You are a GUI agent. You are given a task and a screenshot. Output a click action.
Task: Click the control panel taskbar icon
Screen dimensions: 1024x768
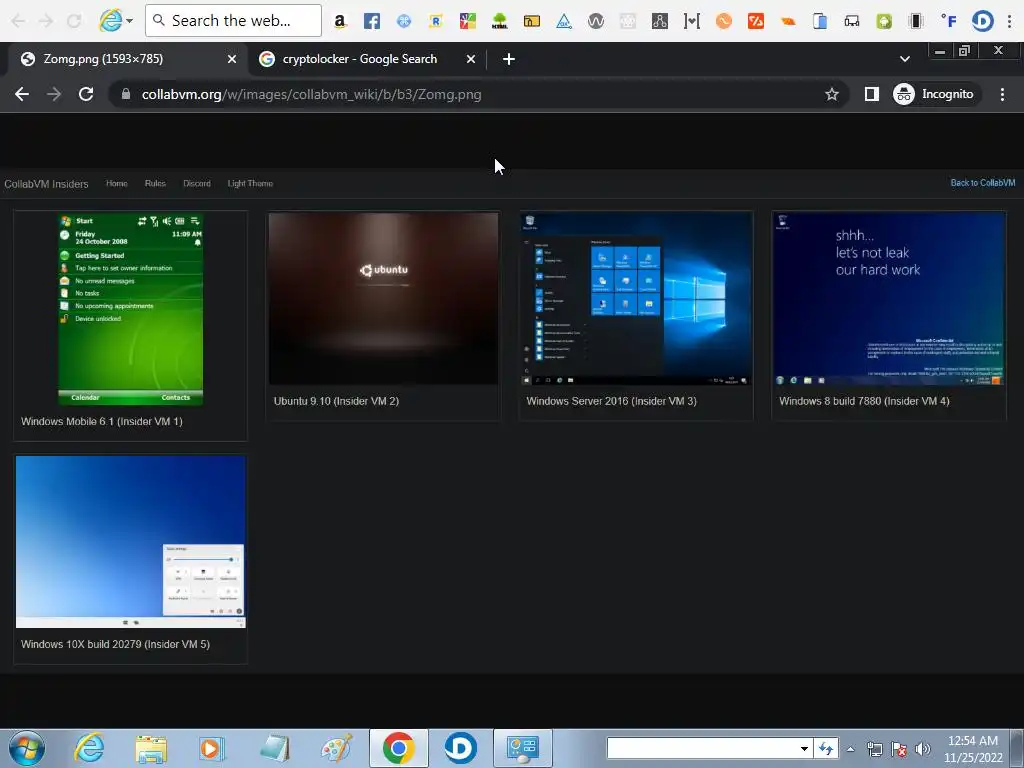point(522,748)
